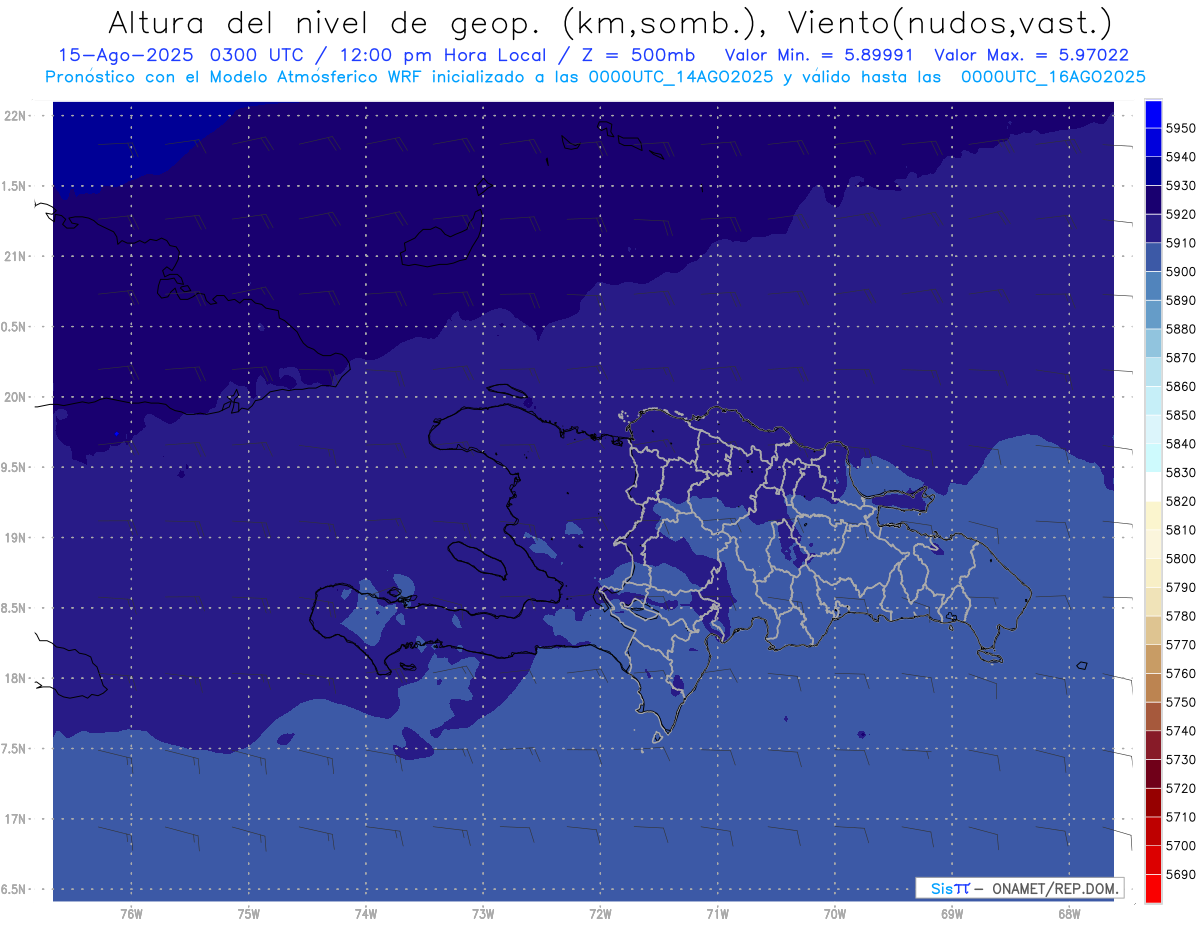
Task: Select the '19N' latitude label
Action: tap(17, 537)
